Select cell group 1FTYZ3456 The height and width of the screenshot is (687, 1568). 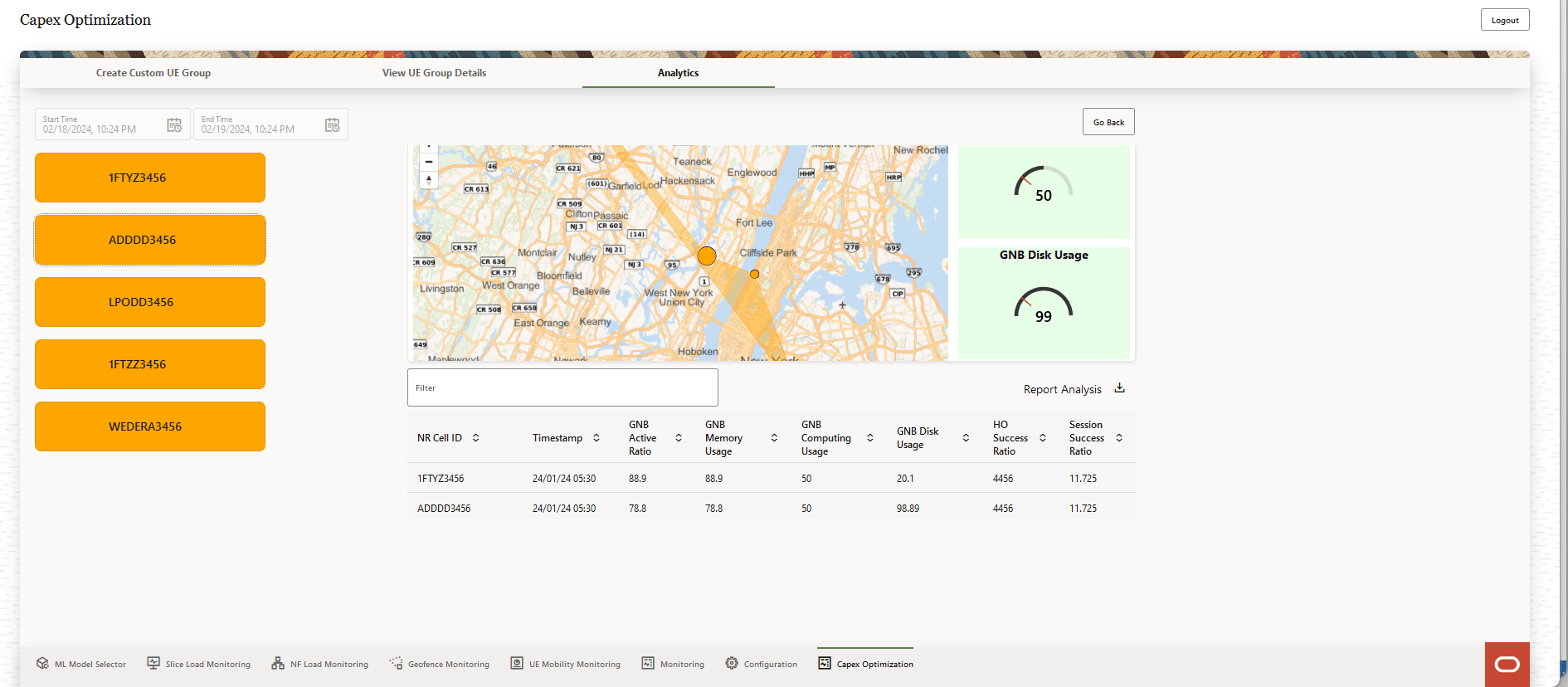click(150, 178)
